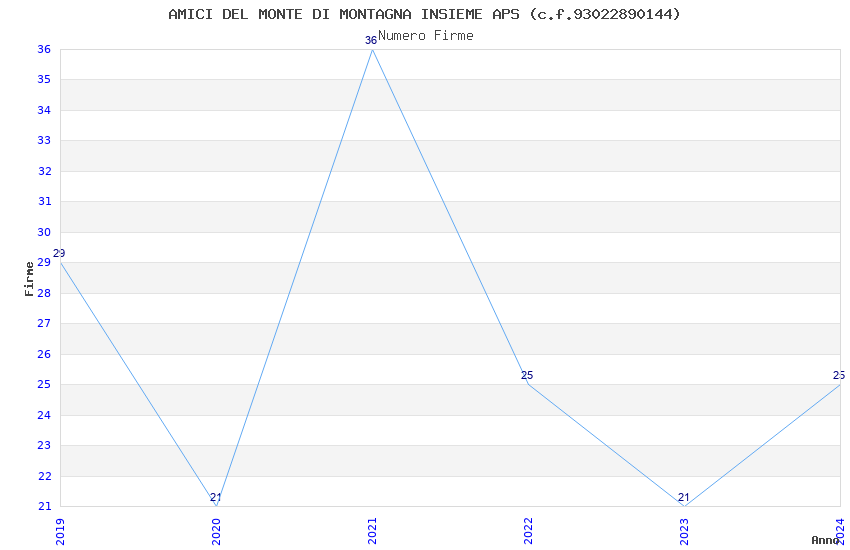Click the y-axis tick value 29
This screenshot has width=850, height=550.
coord(44,263)
